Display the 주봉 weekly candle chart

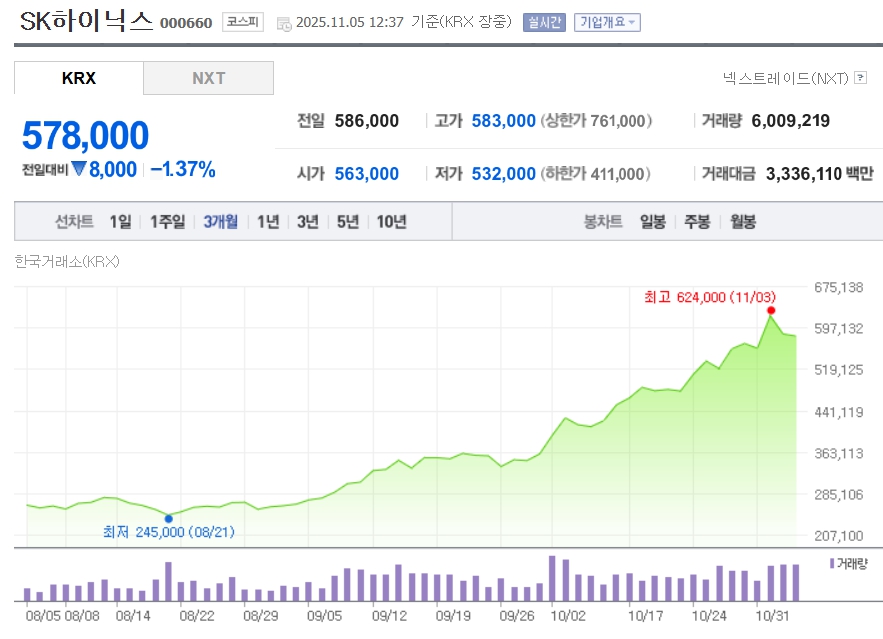click(x=697, y=222)
